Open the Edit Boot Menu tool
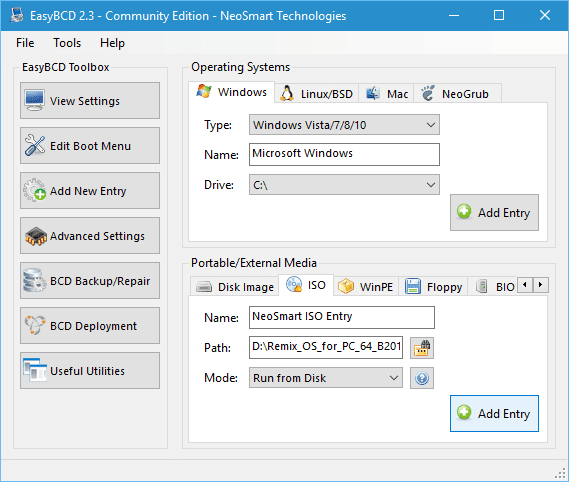The image size is (569, 482). pyautogui.click(x=90, y=146)
